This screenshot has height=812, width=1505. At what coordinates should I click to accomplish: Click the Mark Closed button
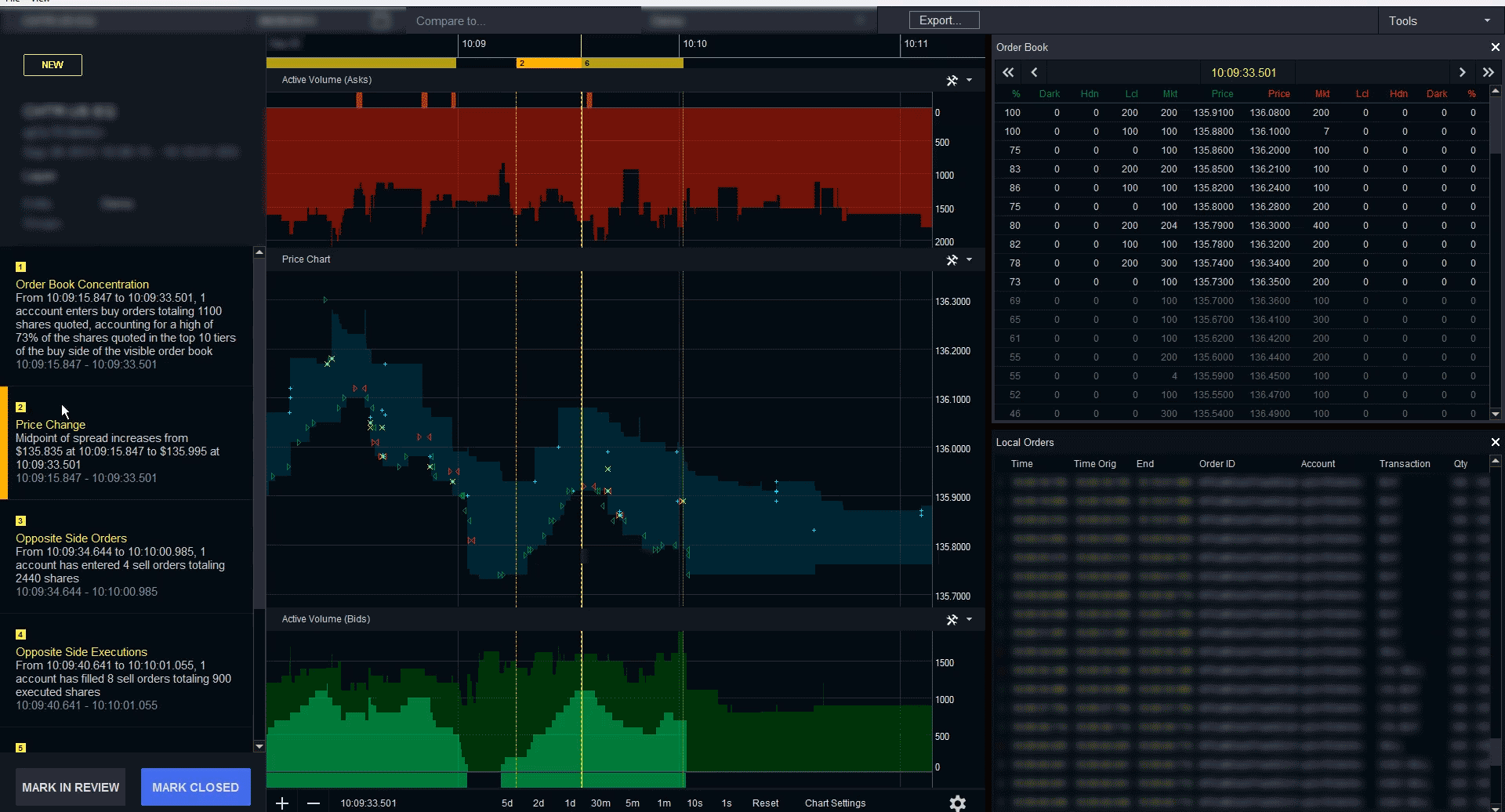(195, 787)
